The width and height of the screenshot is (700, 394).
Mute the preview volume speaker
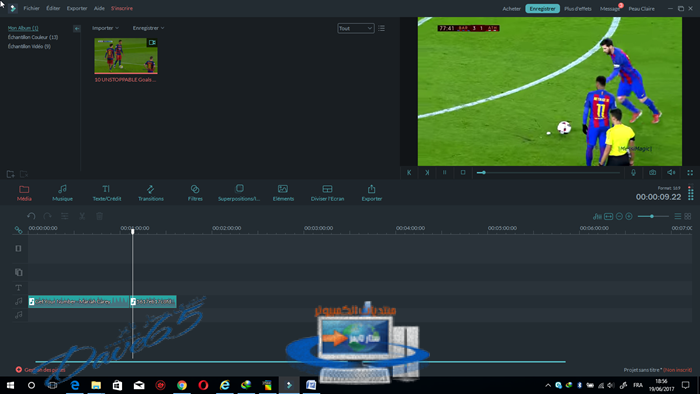(671, 172)
